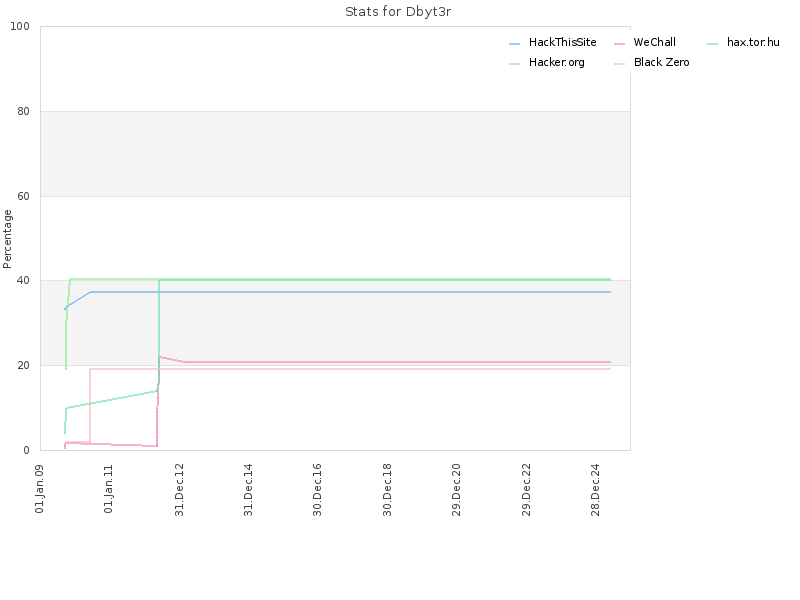Click the blue HackThisSite legend swatch
800x600 pixels.
coord(514,44)
